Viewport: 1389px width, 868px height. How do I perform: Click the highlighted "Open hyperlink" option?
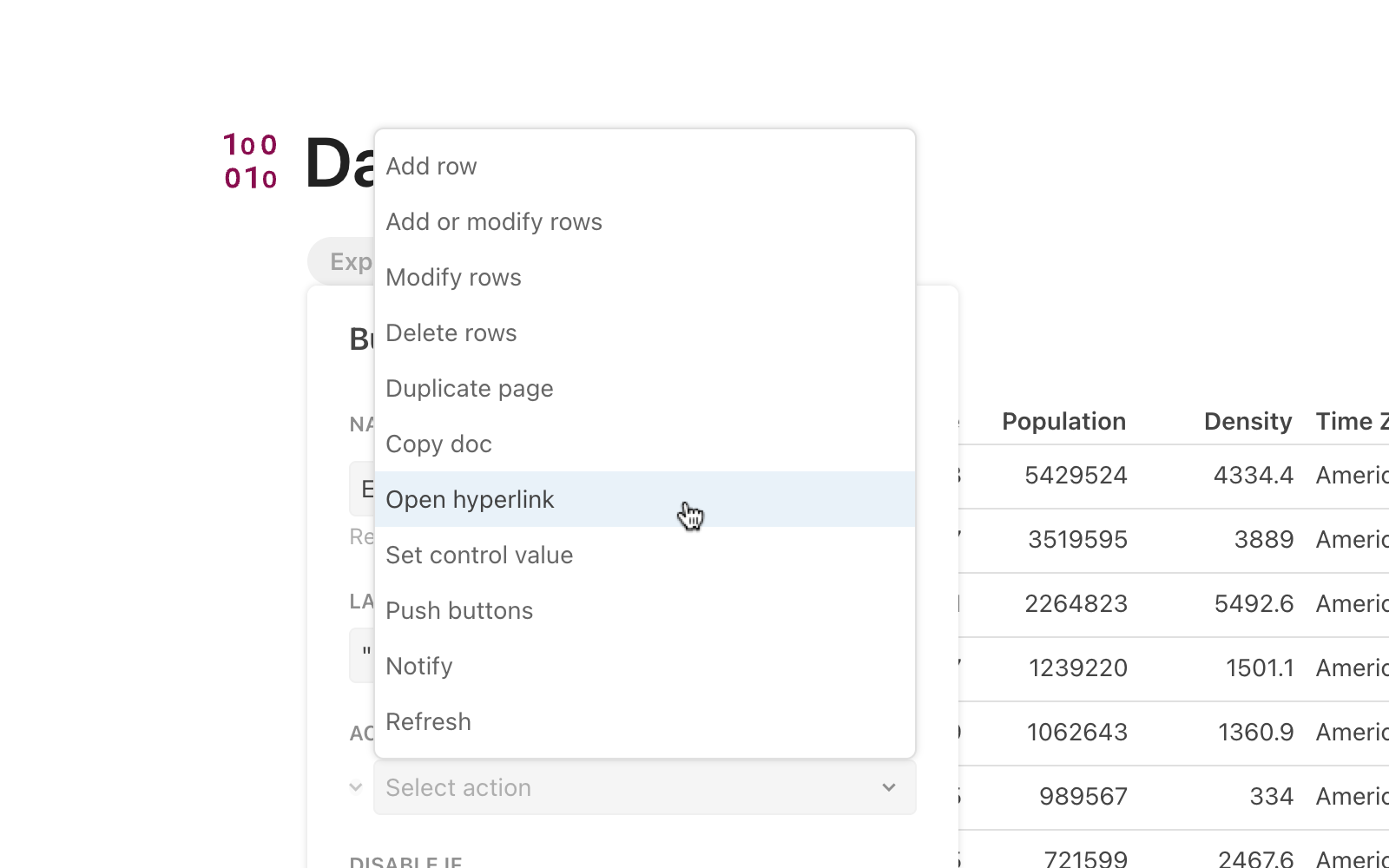pyautogui.click(x=470, y=499)
